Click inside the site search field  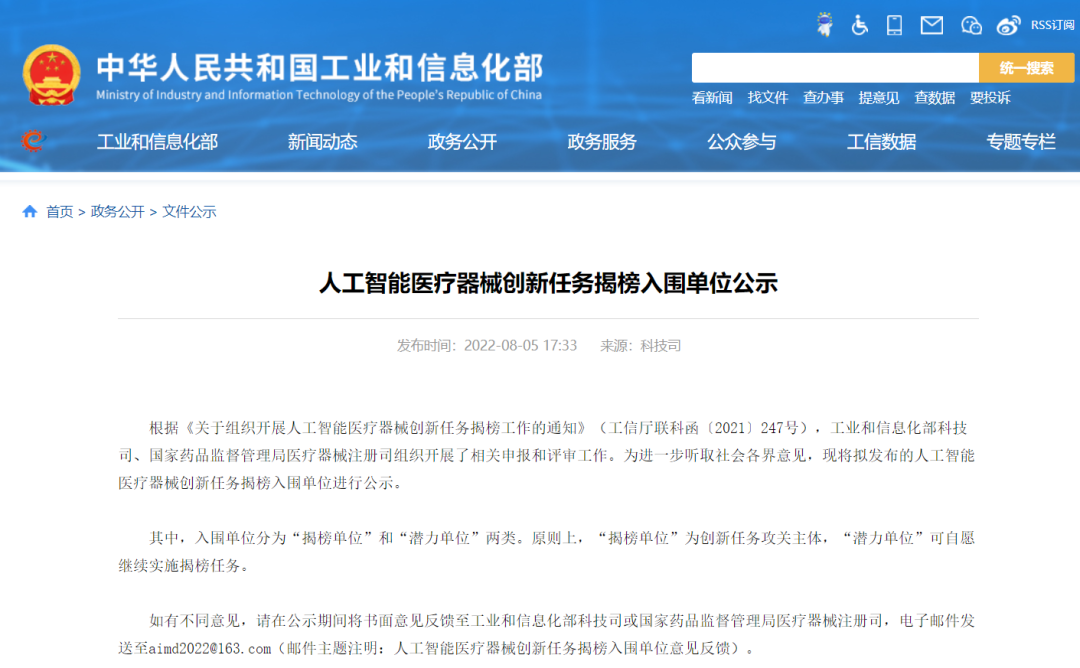pos(835,67)
